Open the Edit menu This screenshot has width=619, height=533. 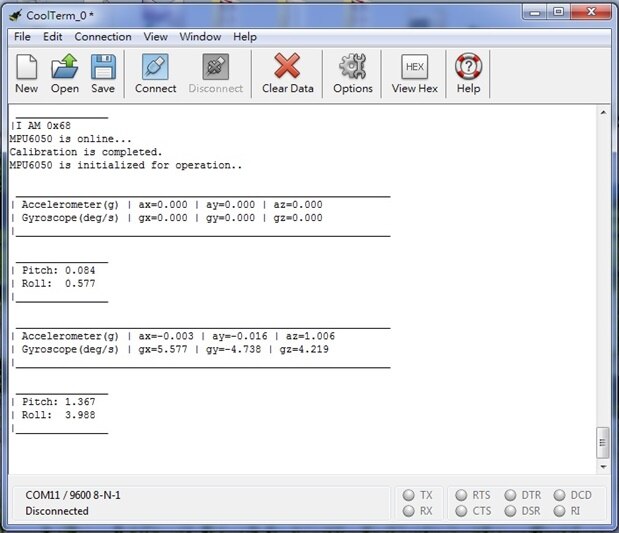(x=53, y=37)
